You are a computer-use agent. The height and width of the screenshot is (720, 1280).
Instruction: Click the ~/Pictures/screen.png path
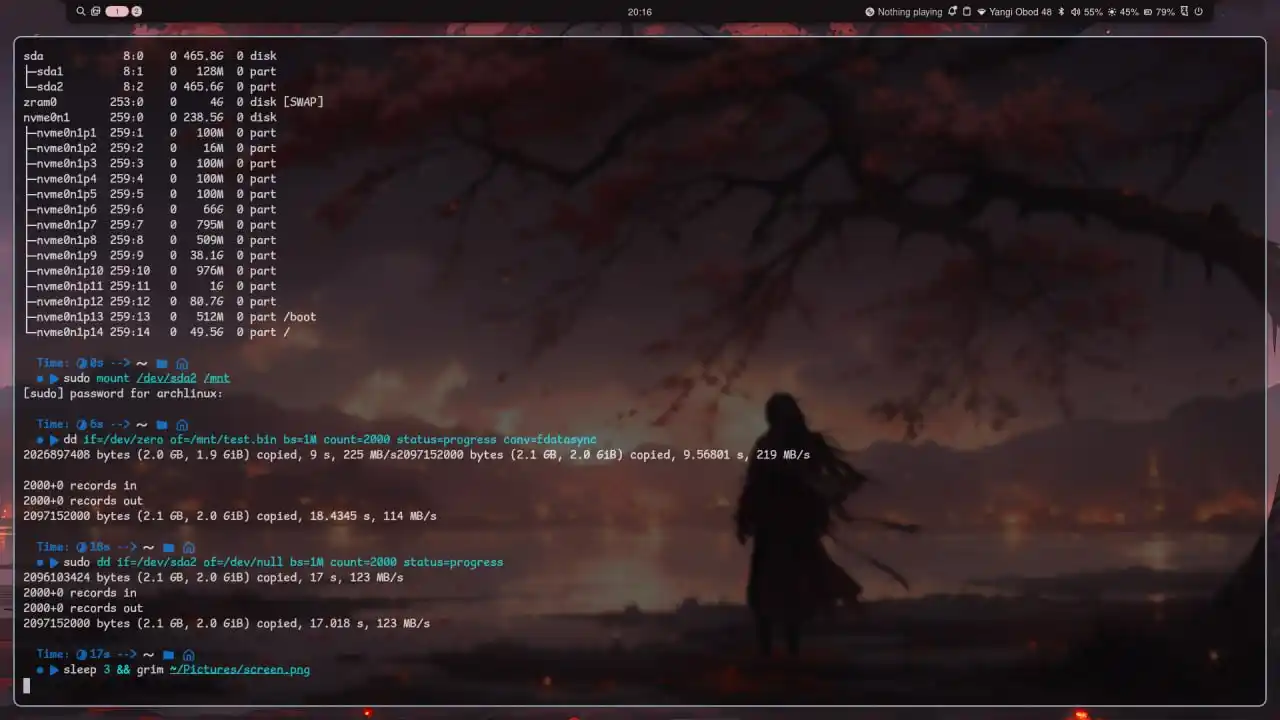240,669
